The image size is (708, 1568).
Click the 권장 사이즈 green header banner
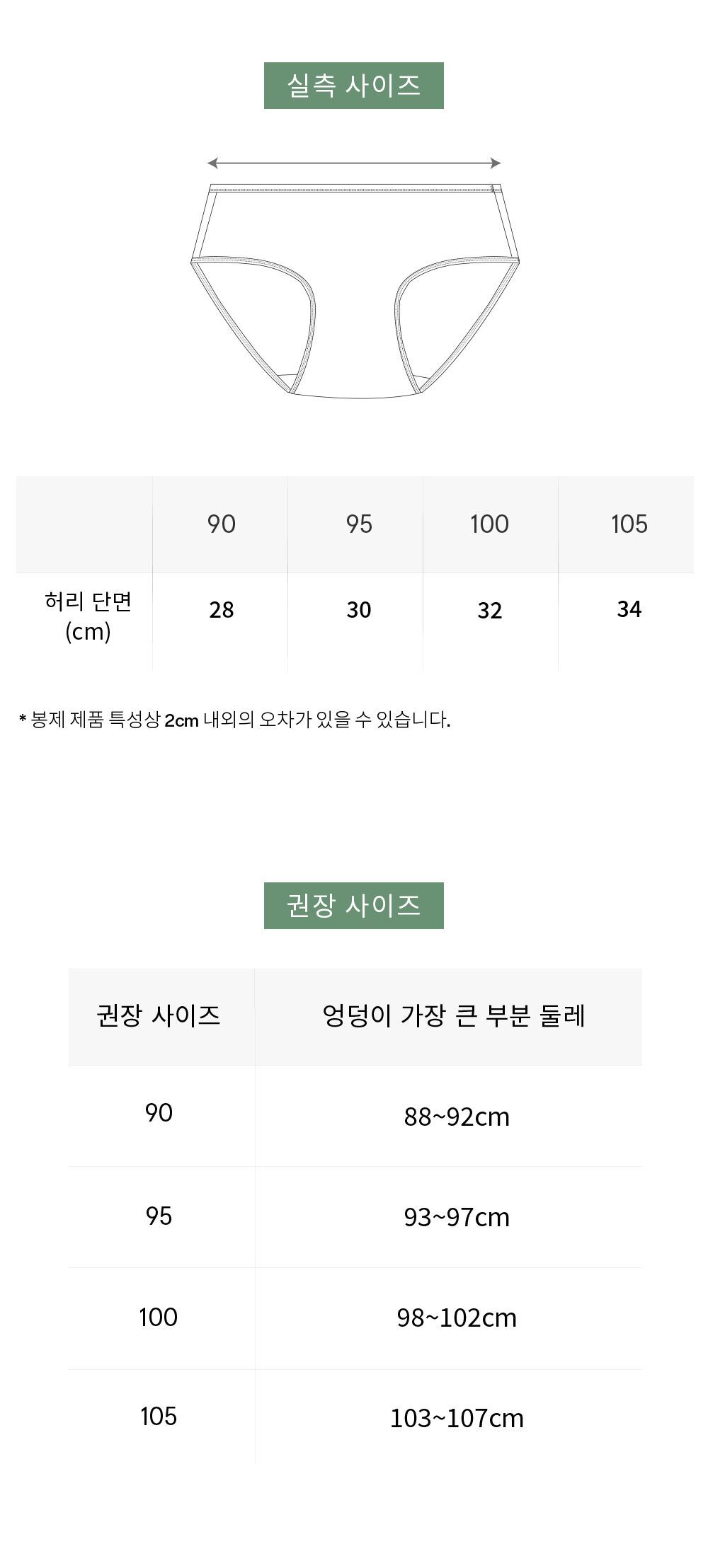[354, 905]
